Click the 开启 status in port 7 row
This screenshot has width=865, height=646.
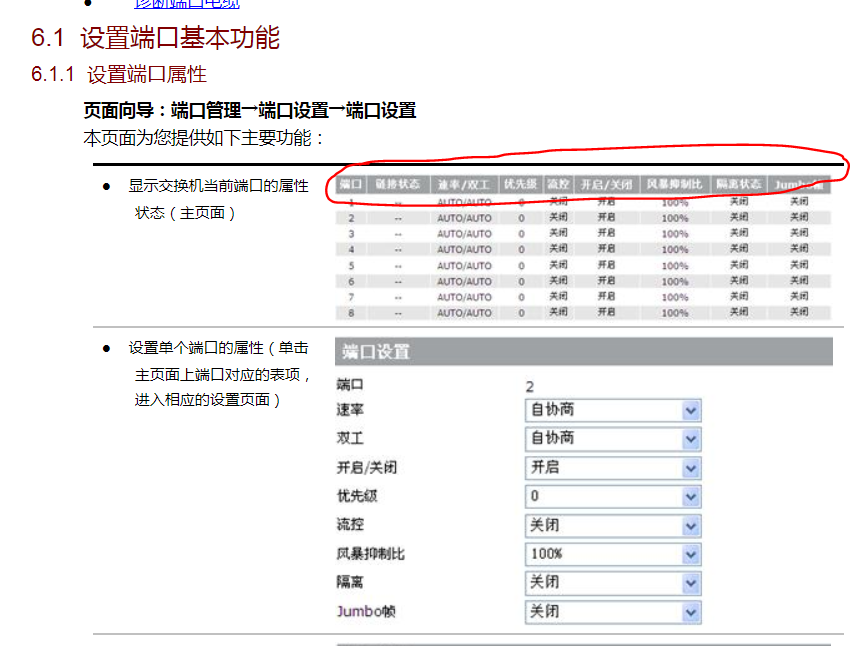607,296
